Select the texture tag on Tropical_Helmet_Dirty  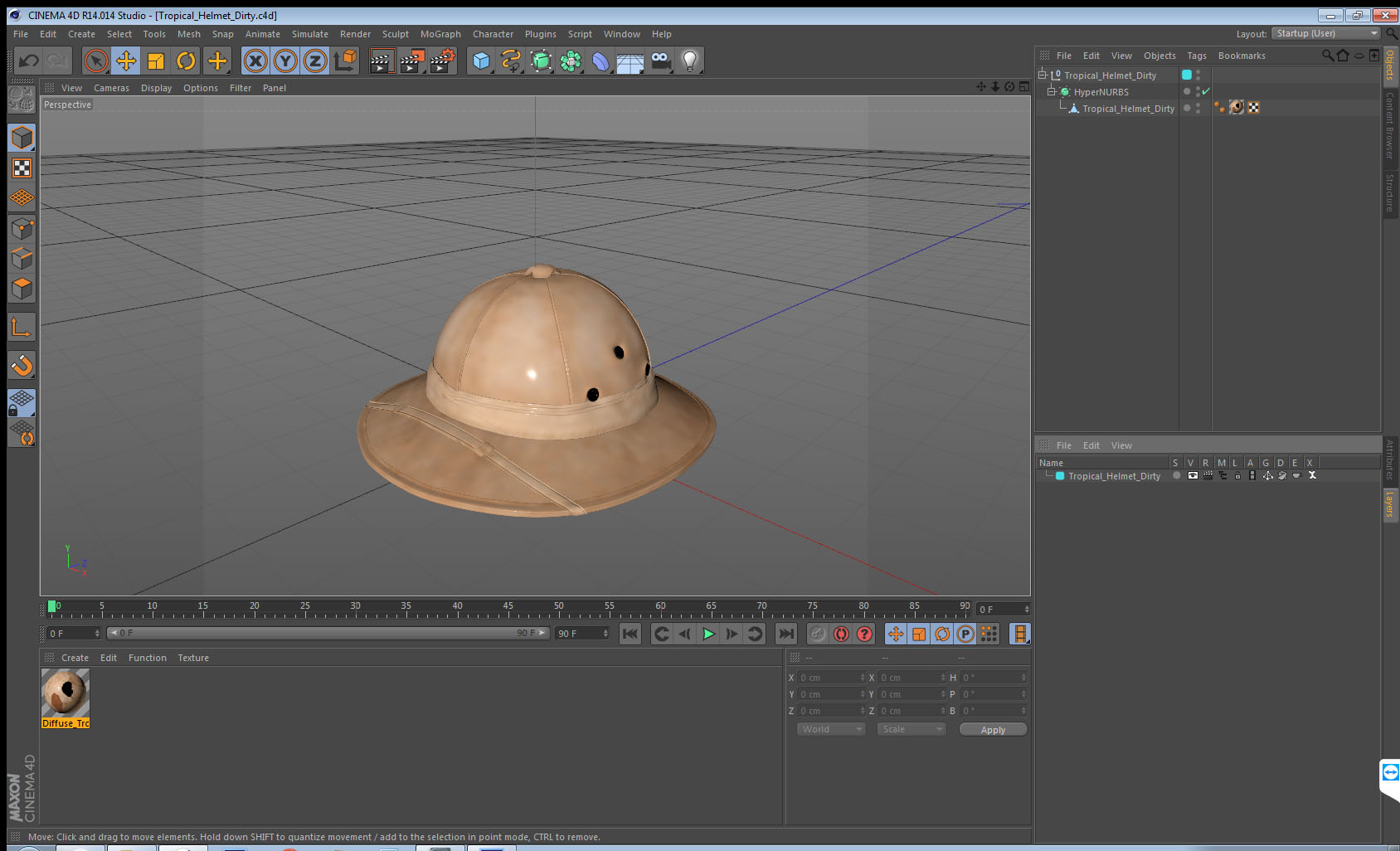[x=1236, y=107]
